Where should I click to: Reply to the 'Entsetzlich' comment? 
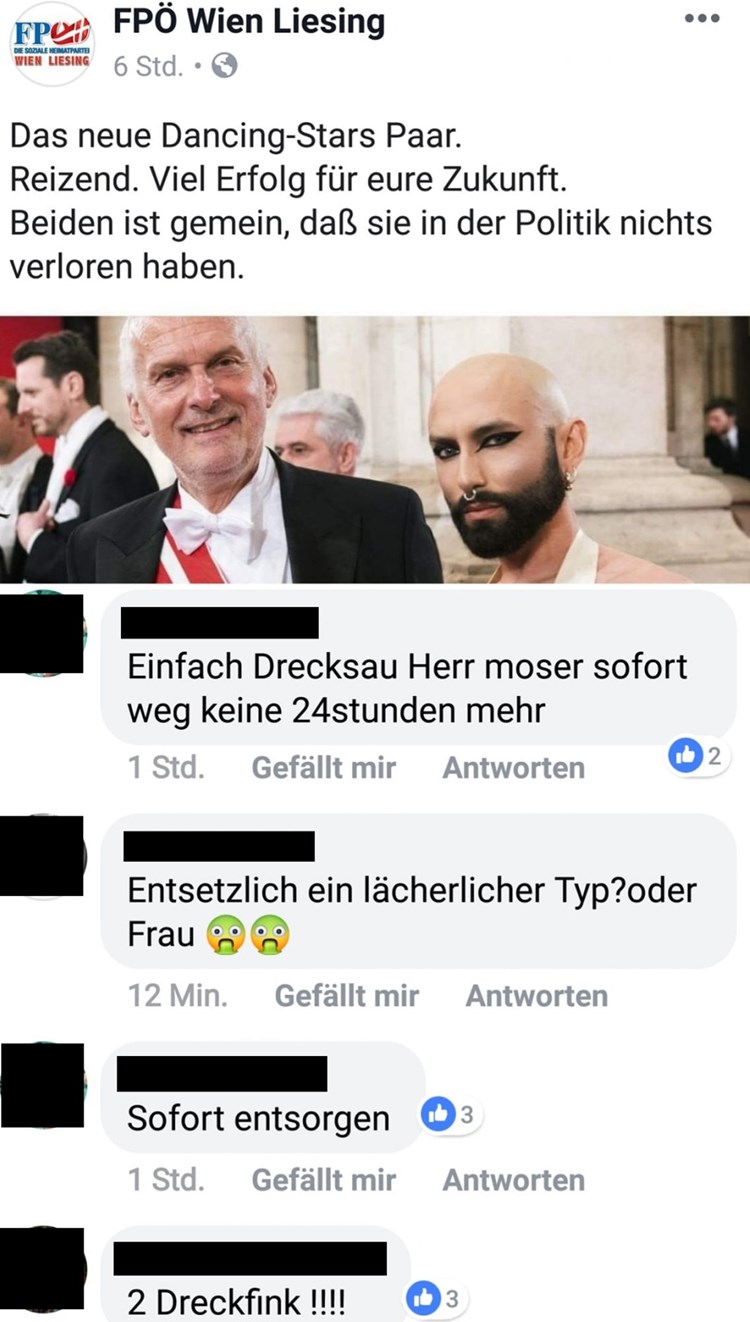(536, 996)
